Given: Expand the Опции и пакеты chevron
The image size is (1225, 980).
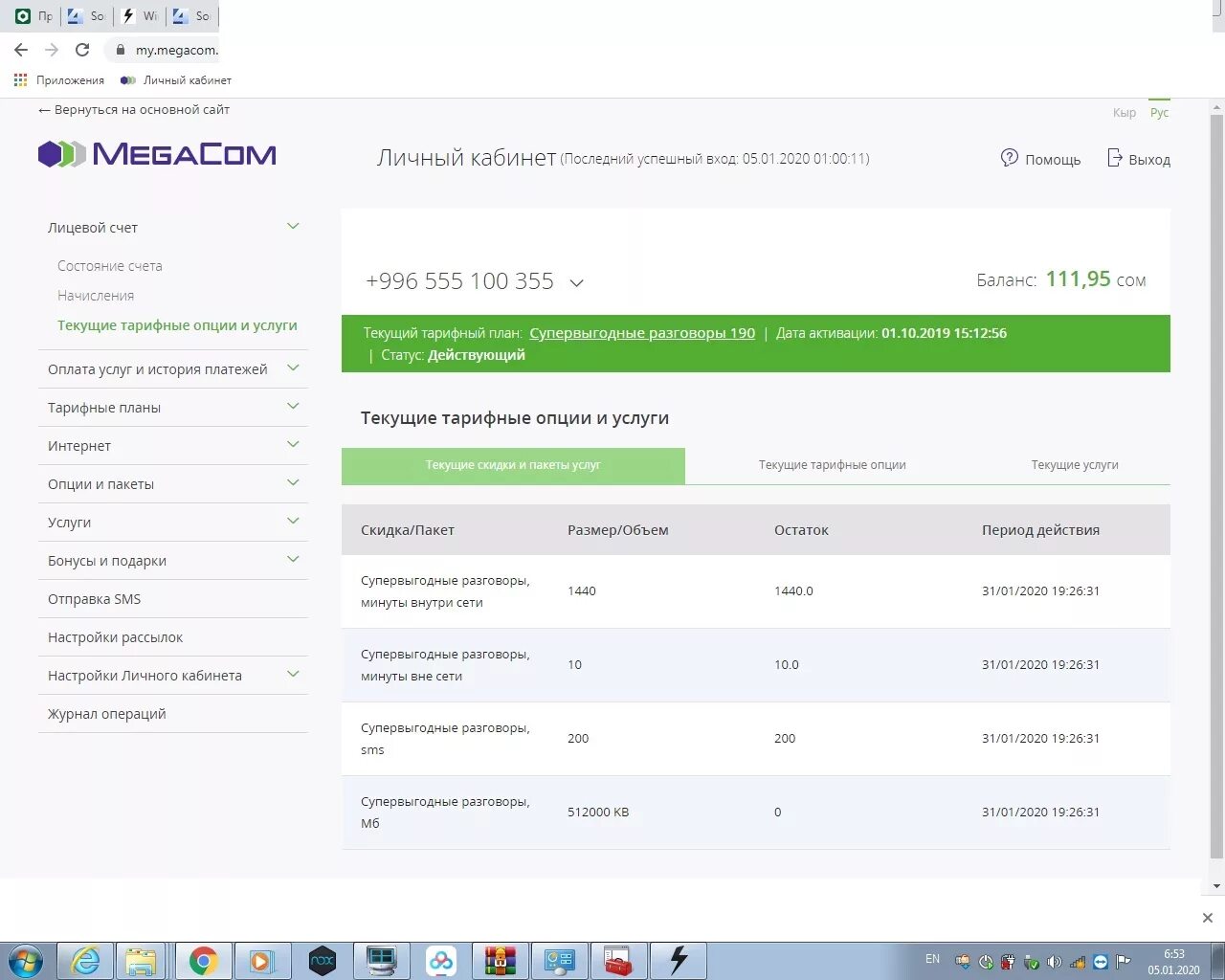Looking at the screenshot, I should [293, 483].
